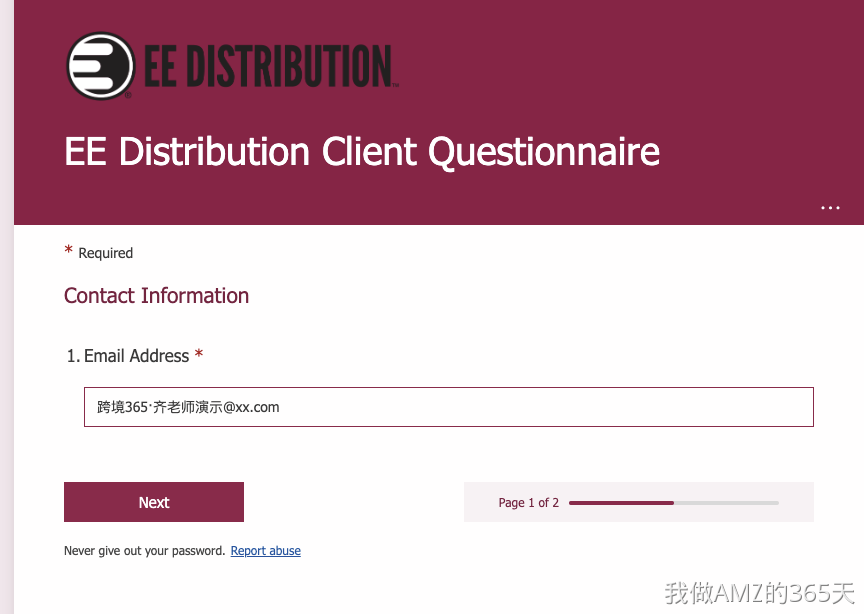Select the Contact Information section heading
This screenshot has width=864, height=614.
click(x=156, y=296)
